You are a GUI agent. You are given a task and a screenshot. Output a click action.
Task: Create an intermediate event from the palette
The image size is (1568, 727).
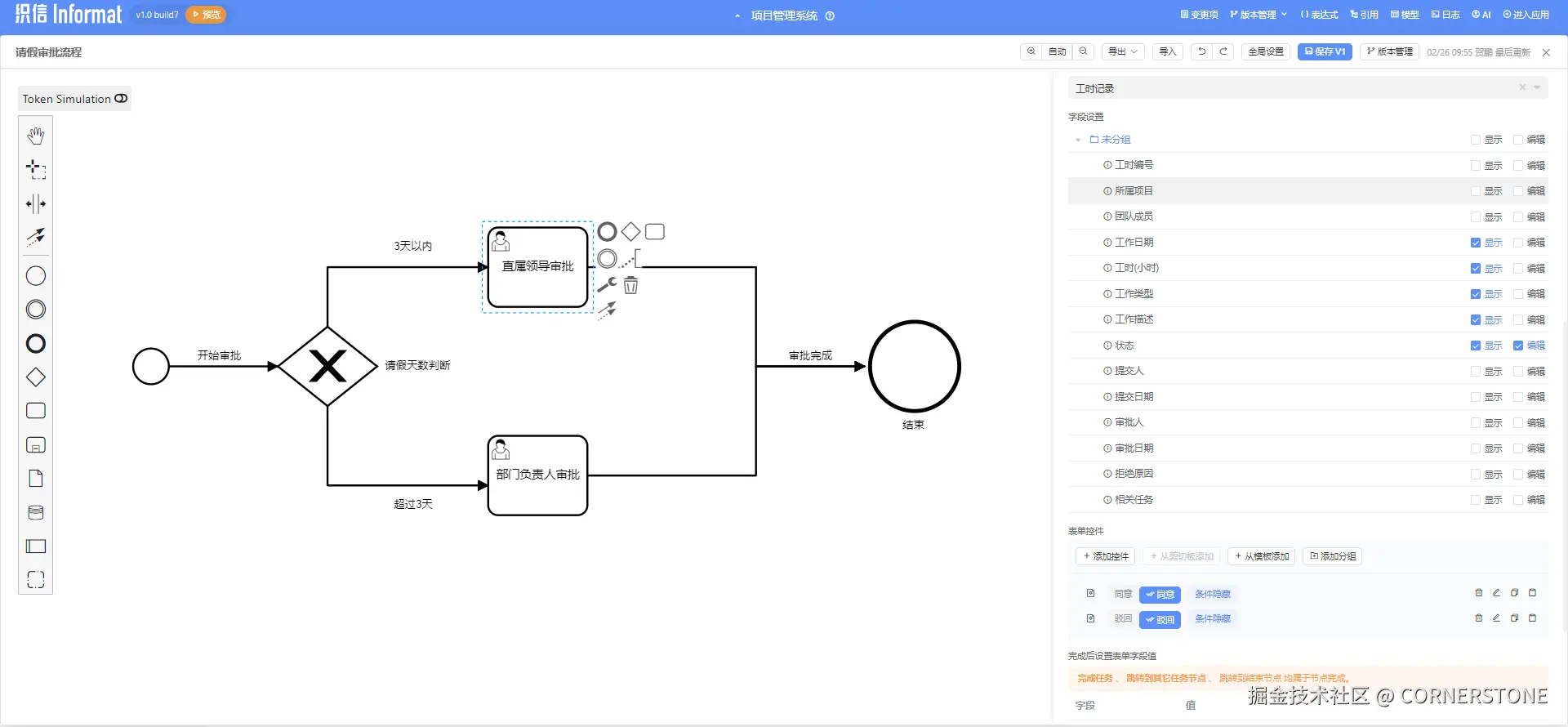click(x=35, y=310)
